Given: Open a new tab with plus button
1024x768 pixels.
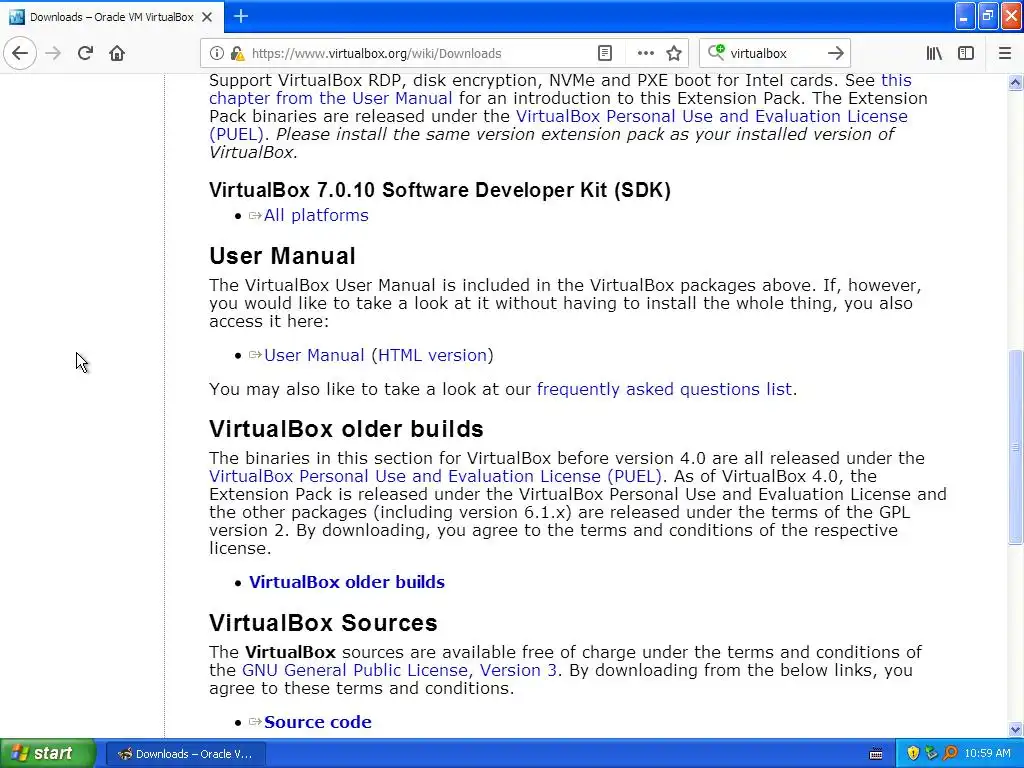Looking at the screenshot, I should point(240,16).
